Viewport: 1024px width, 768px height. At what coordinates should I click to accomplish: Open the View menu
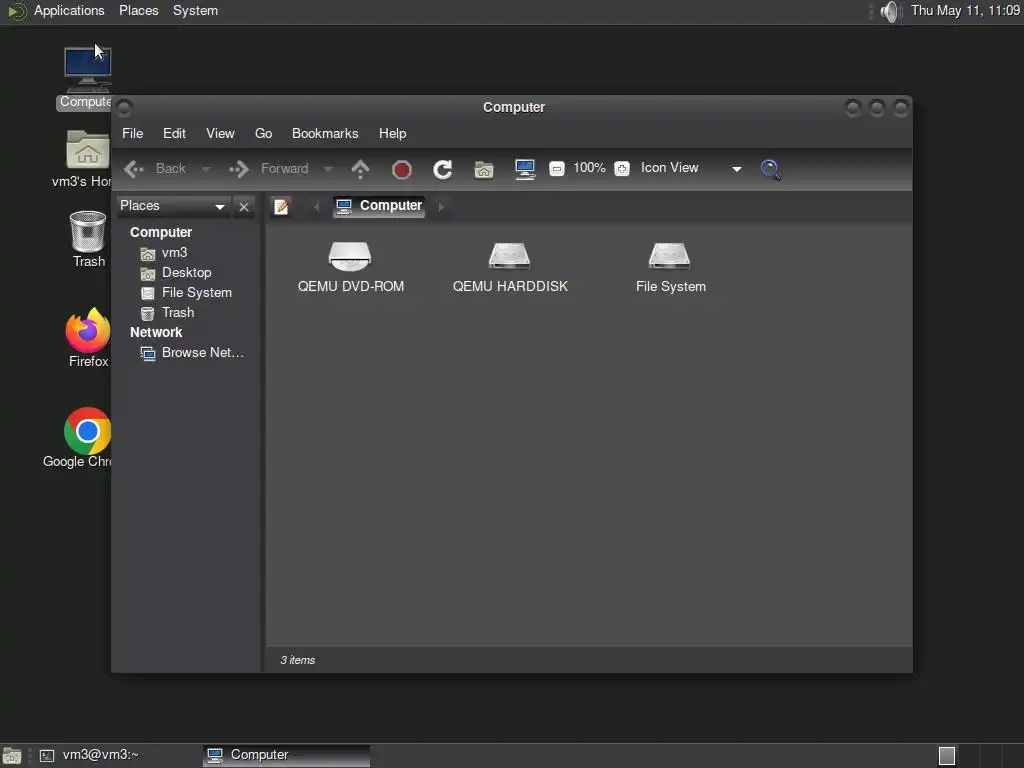coord(220,133)
